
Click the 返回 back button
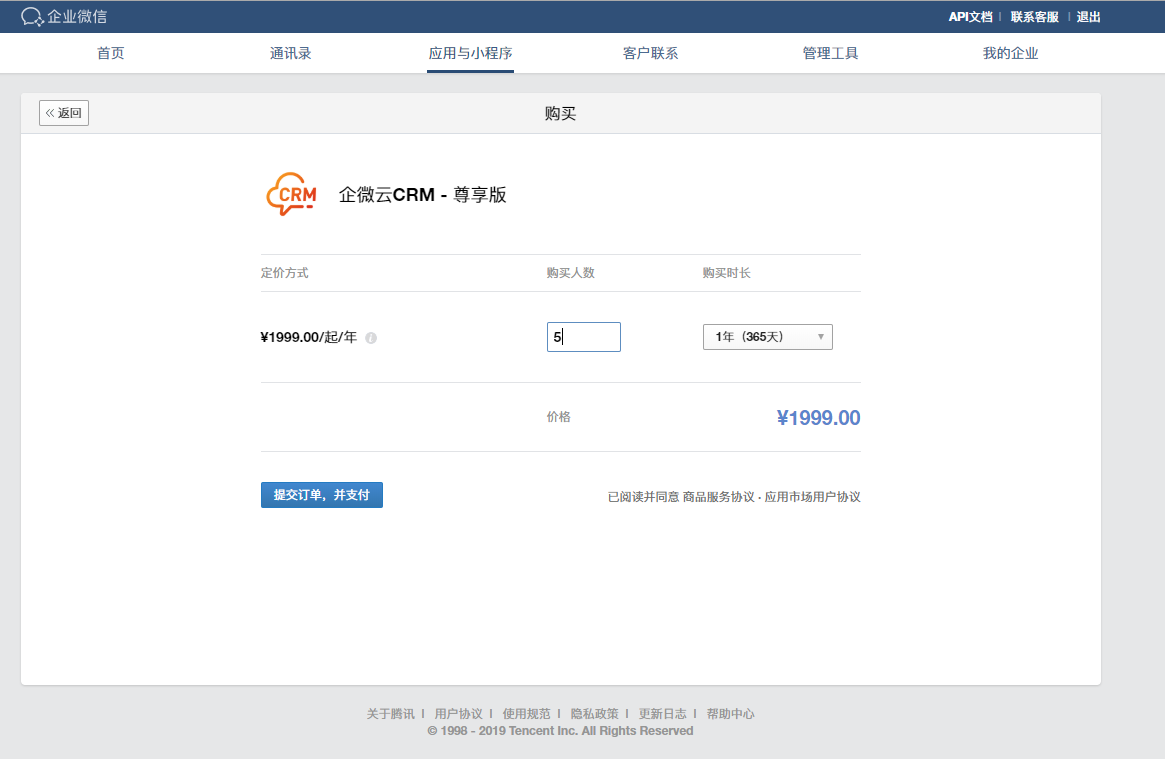(x=64, y=113)
